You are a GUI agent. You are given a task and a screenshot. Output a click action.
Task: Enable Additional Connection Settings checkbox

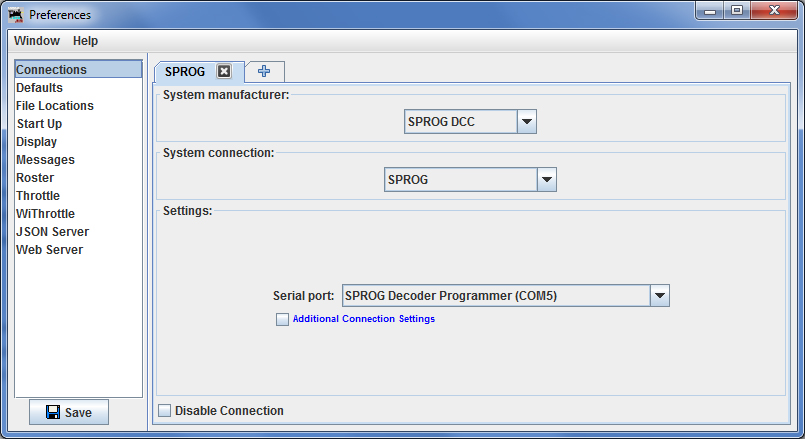282,319
